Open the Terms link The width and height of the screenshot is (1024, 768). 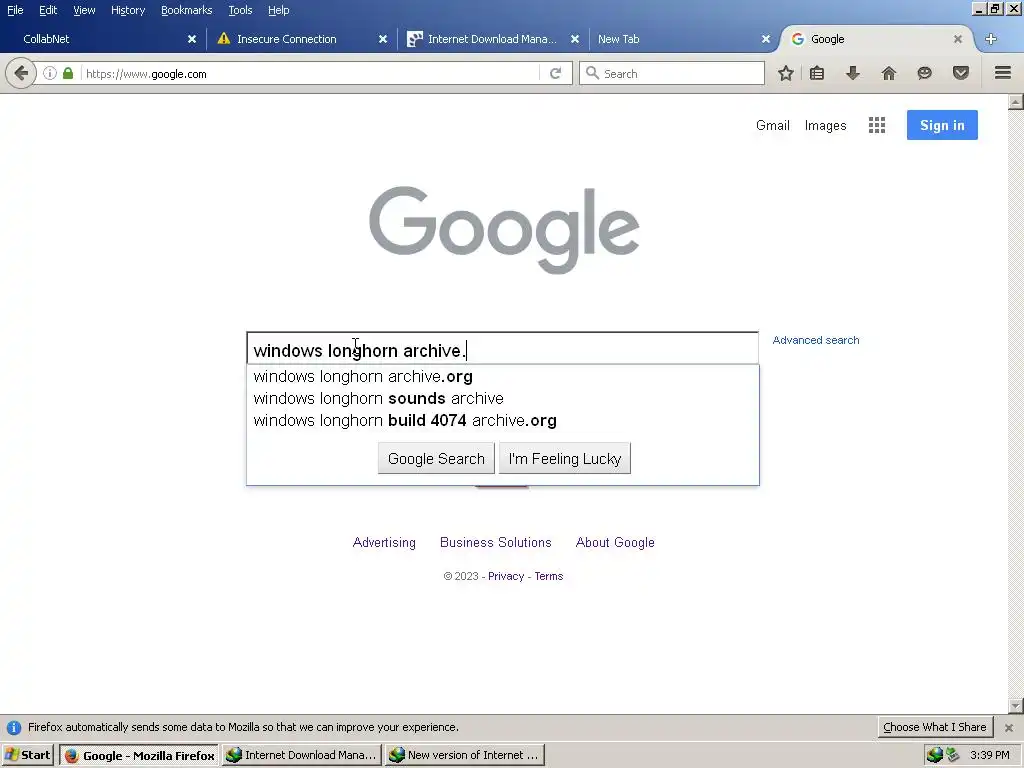[x=549, y=576]
